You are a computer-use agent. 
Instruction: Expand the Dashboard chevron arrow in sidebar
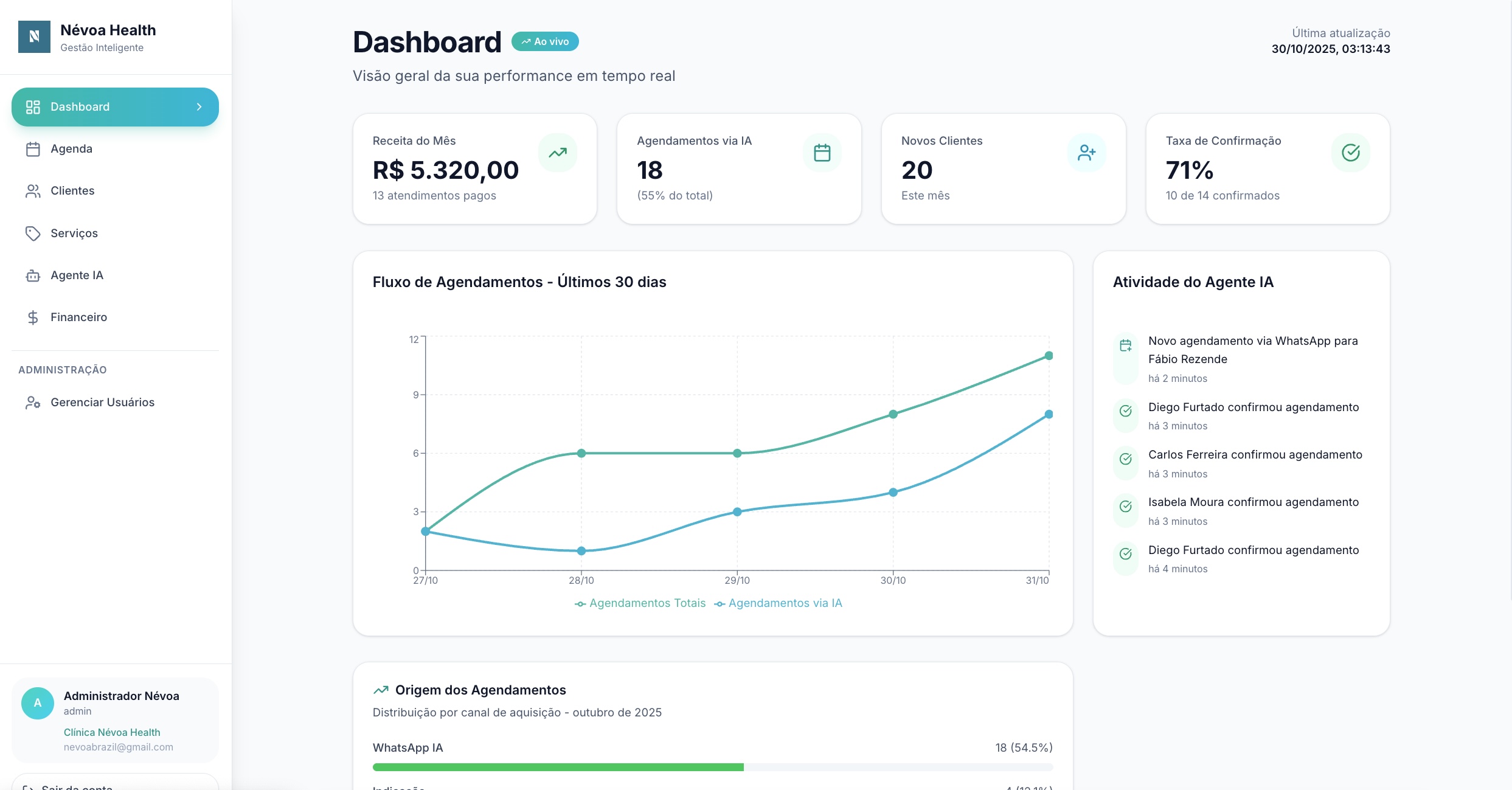199,107
